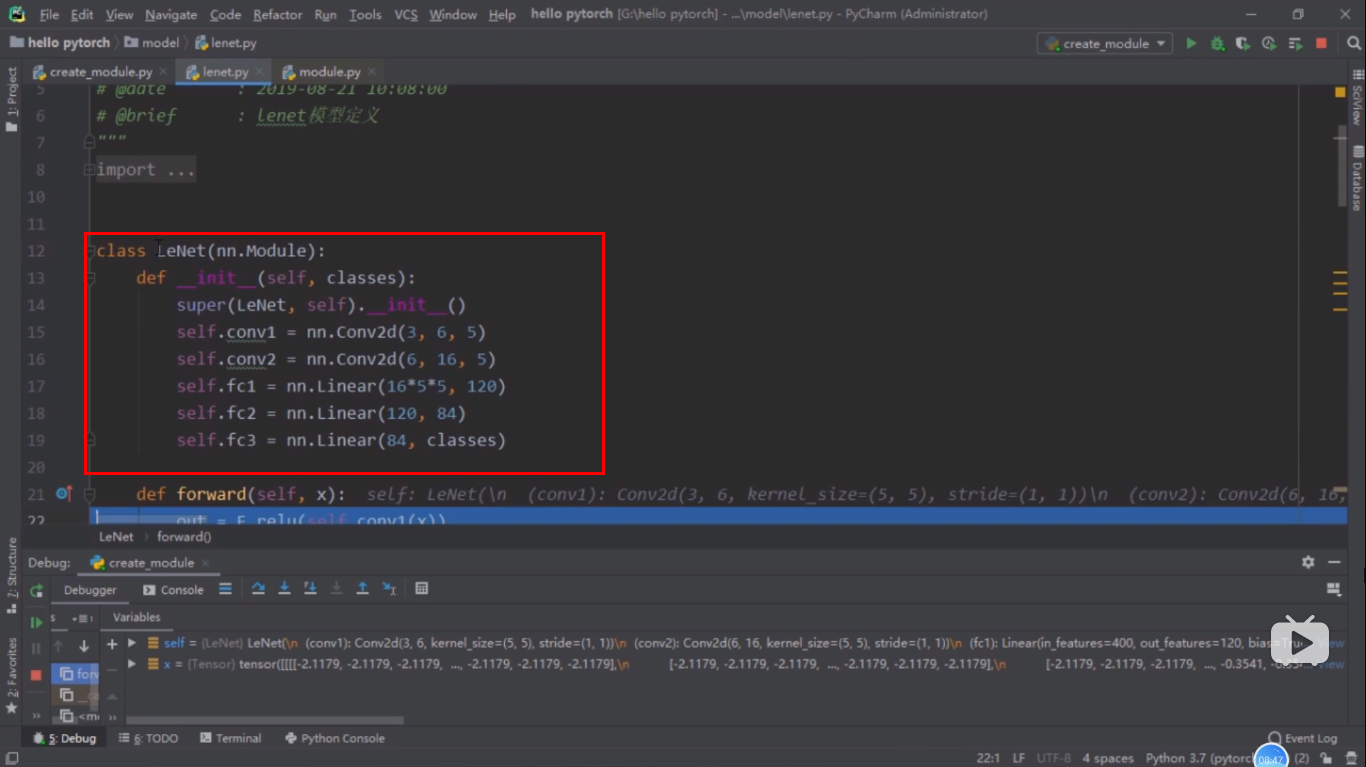Open the TODO tool window

coord(148,738)
